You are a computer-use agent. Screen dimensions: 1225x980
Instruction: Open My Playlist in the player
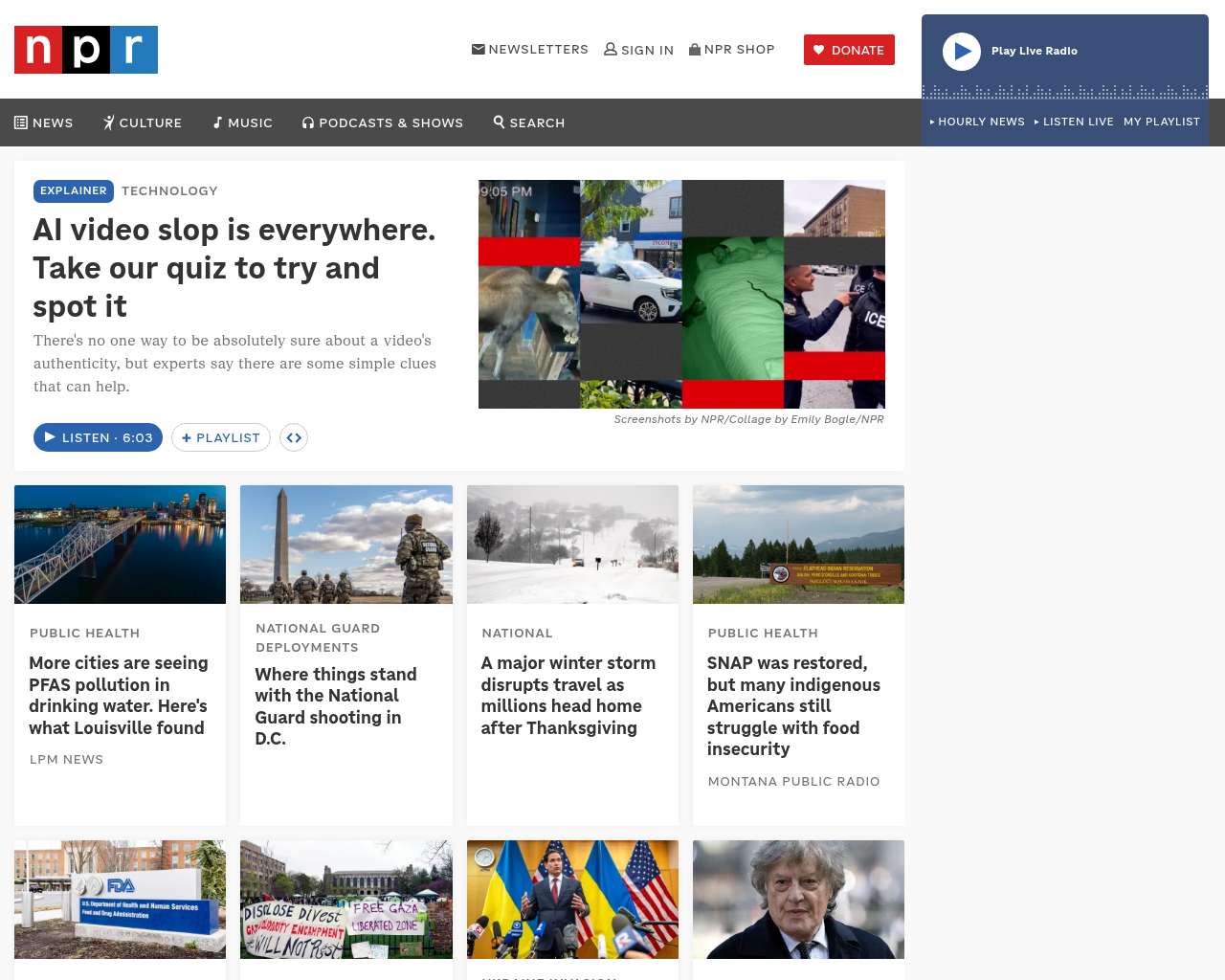pos(1161,122)
